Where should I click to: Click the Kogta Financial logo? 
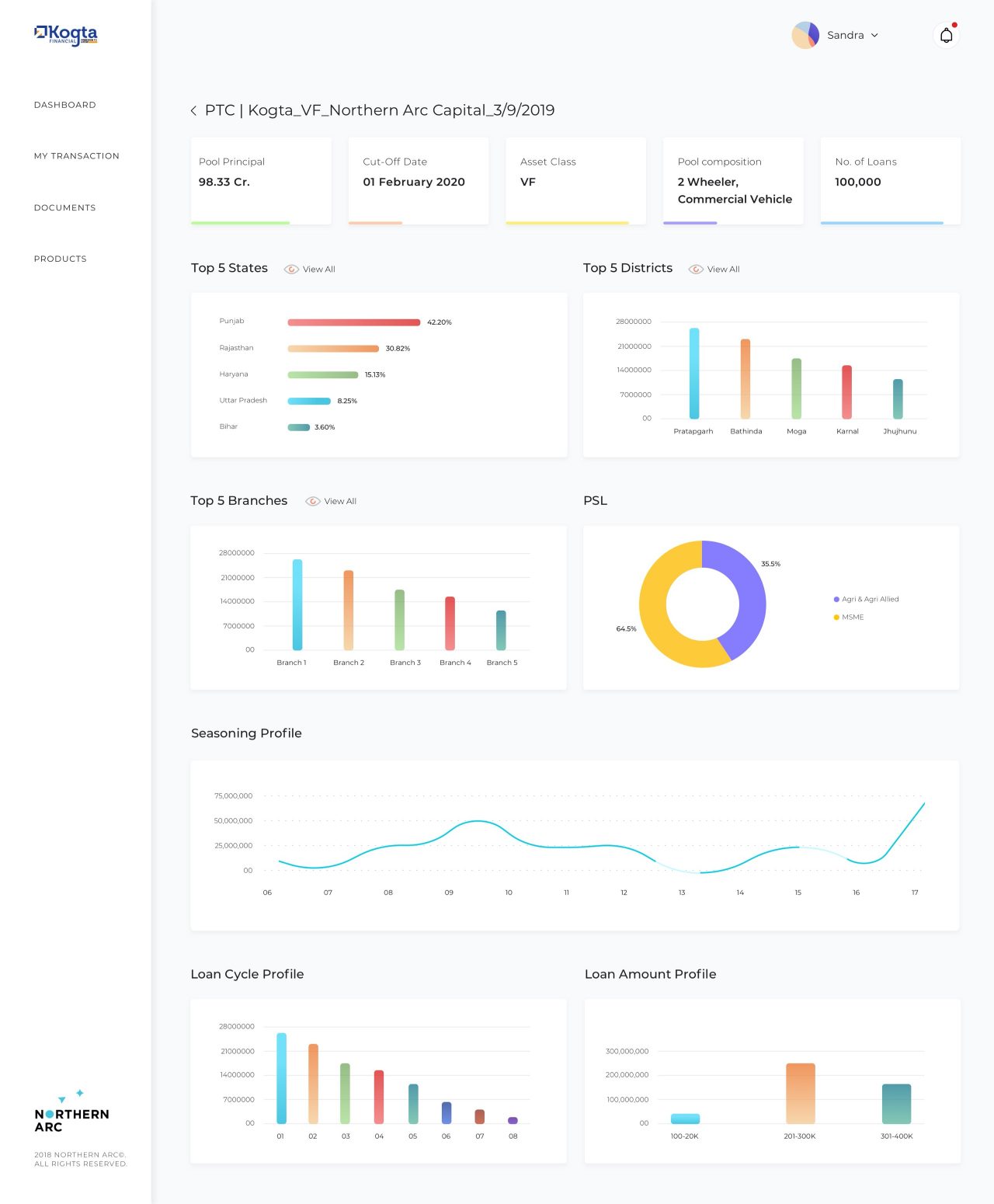[66, 35]
